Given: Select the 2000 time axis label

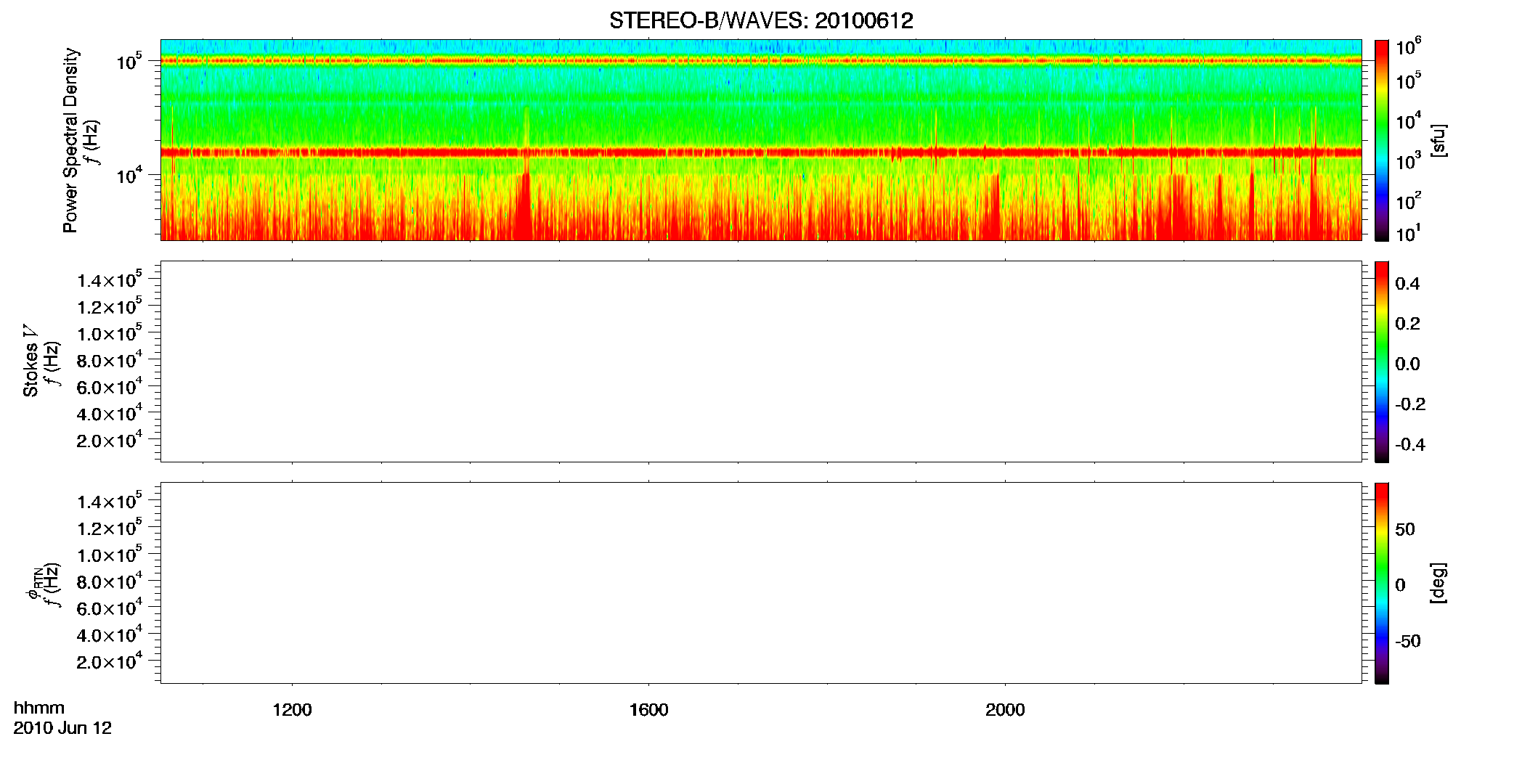Looking at the screenshot, I should pos(1005,710).
